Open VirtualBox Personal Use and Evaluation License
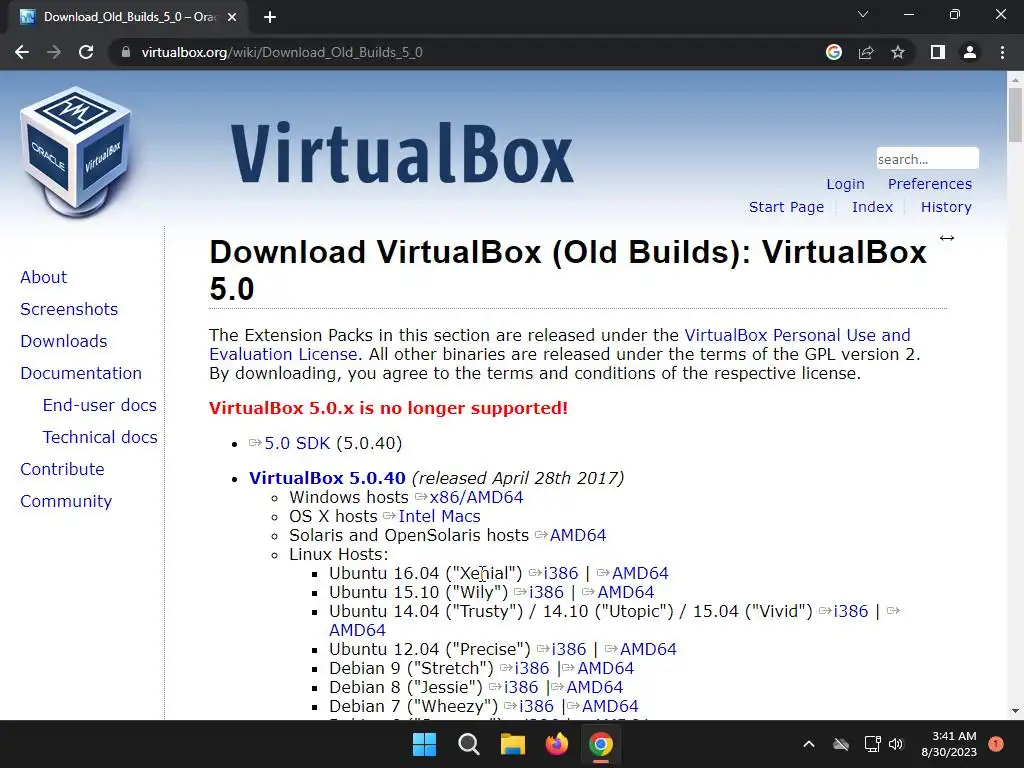Viewport: 1024px width, 768px height. [x=797, y=335]
